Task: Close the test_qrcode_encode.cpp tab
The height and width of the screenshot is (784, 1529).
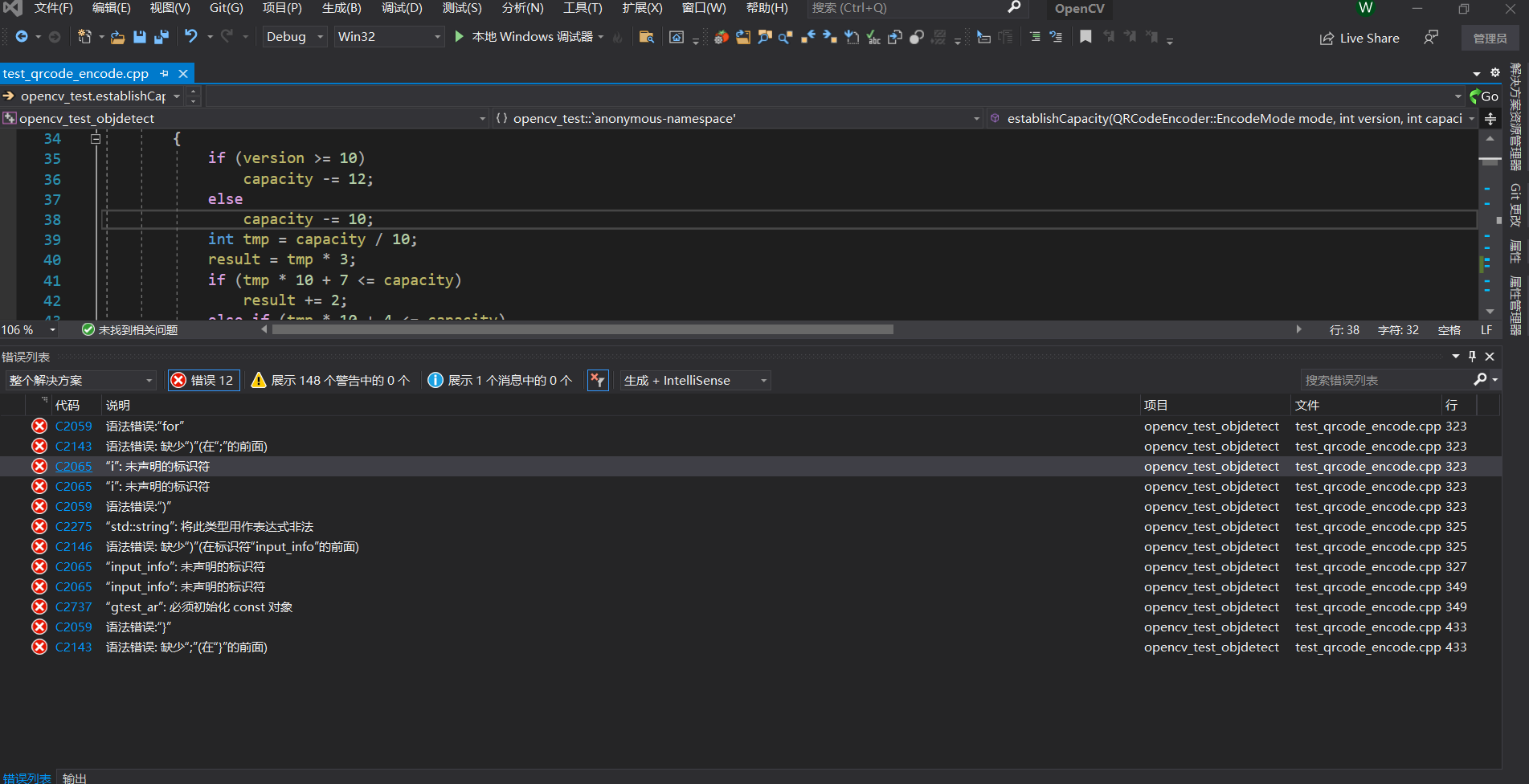Action: [x=183, y=74]
